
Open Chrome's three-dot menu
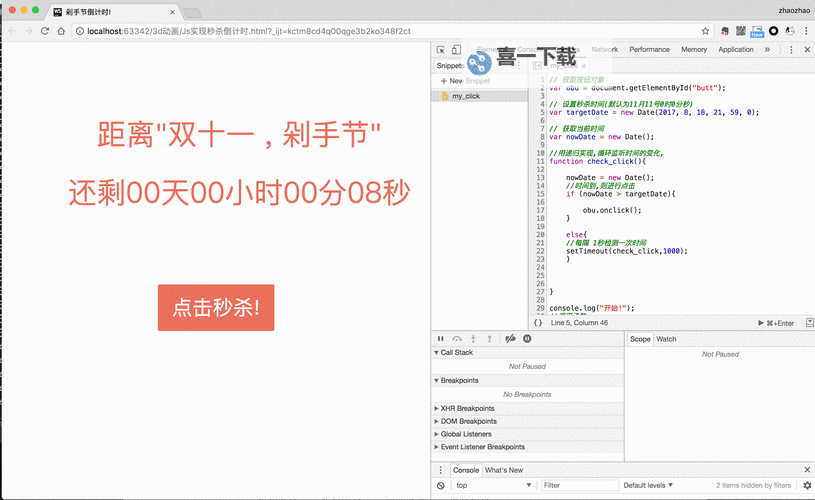(x=806, y=31)
